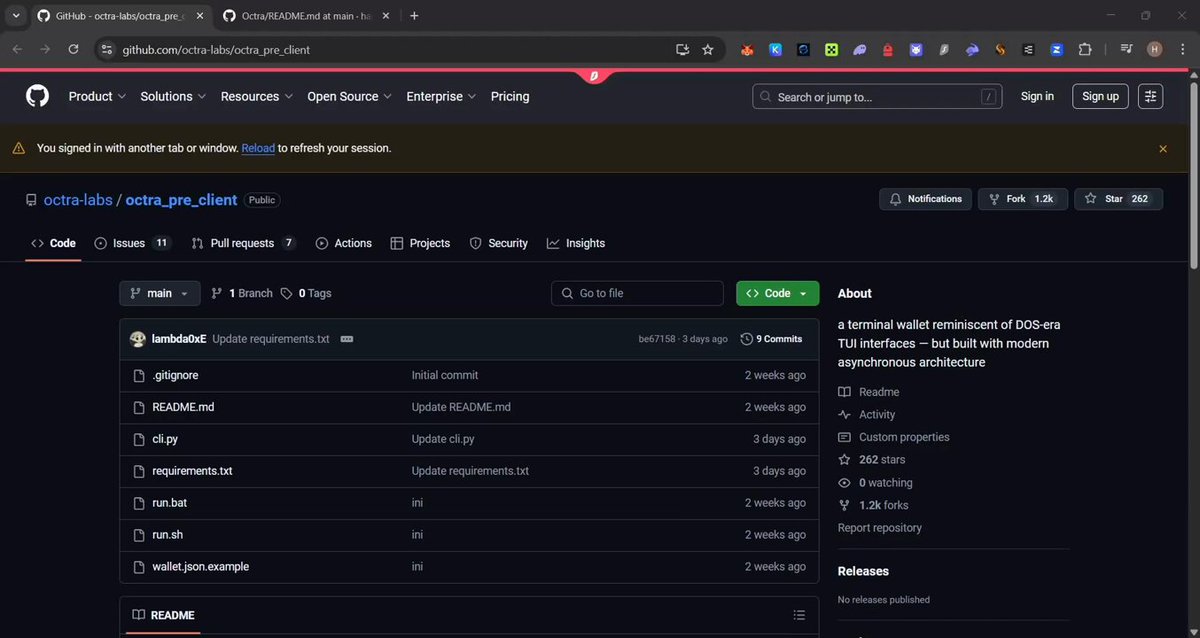View site information icon in address bar

coord(108,49)
